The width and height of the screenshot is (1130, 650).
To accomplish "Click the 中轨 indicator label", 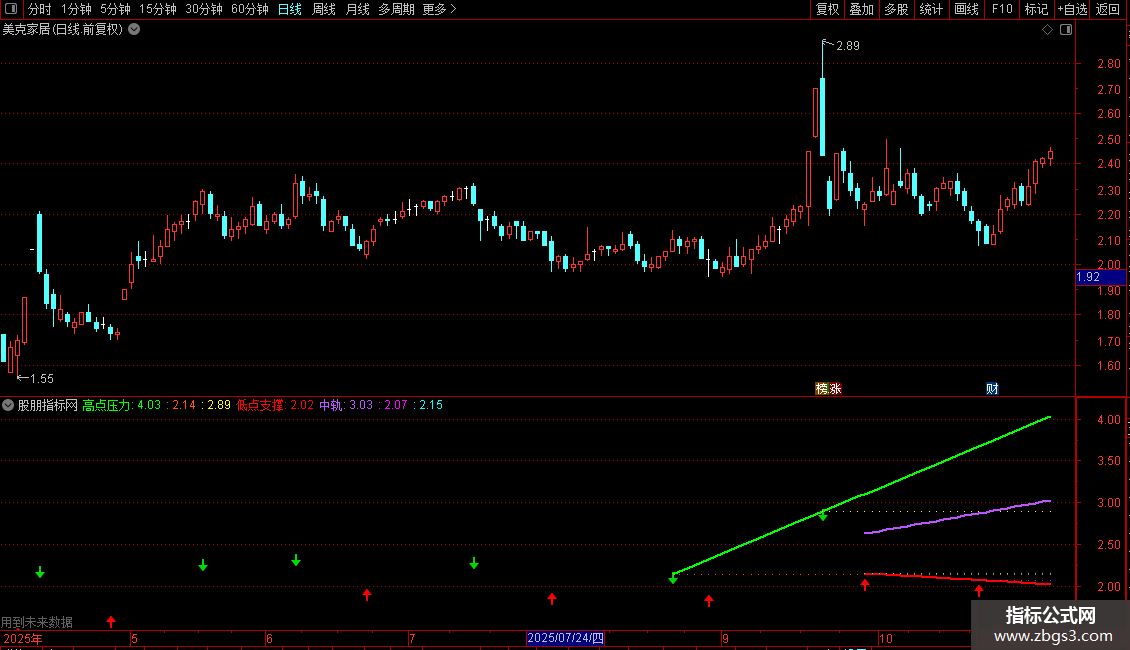I will point(332,405).
